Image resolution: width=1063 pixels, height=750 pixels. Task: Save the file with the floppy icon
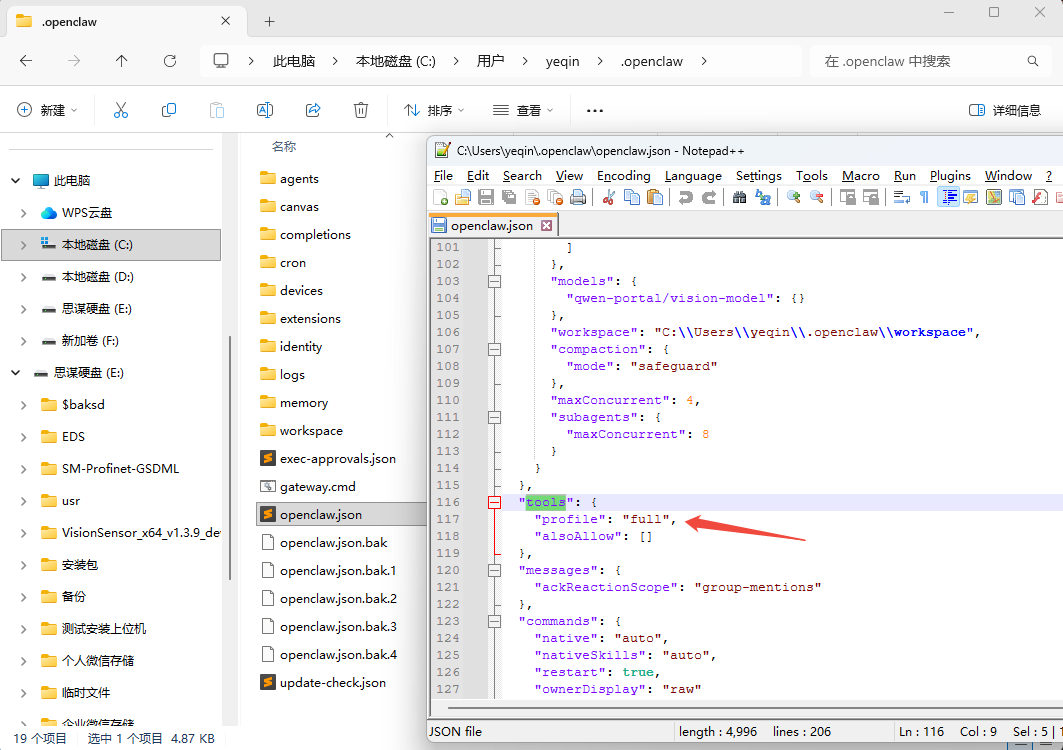pos(486,197)
